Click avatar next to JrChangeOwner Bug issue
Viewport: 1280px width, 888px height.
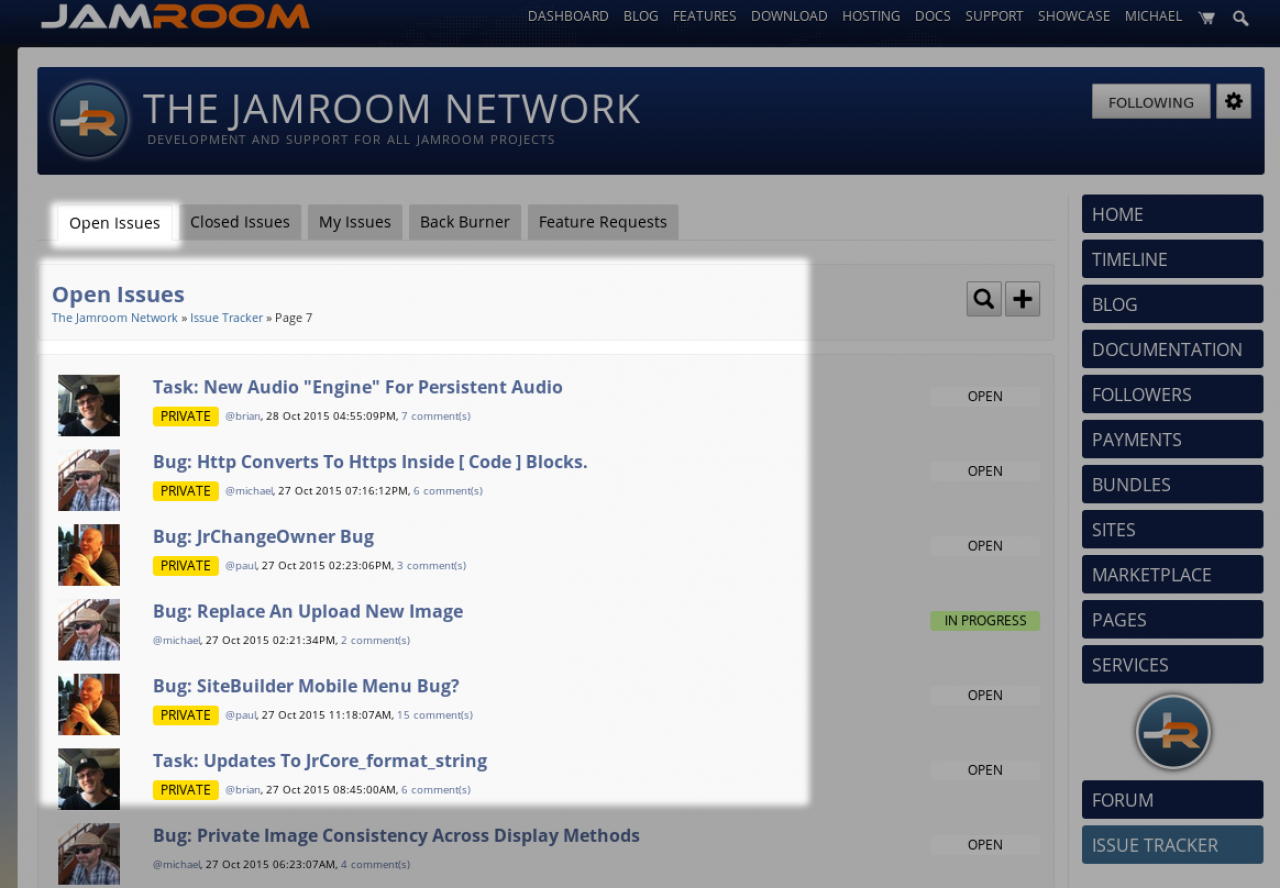(x=89, y=555)
